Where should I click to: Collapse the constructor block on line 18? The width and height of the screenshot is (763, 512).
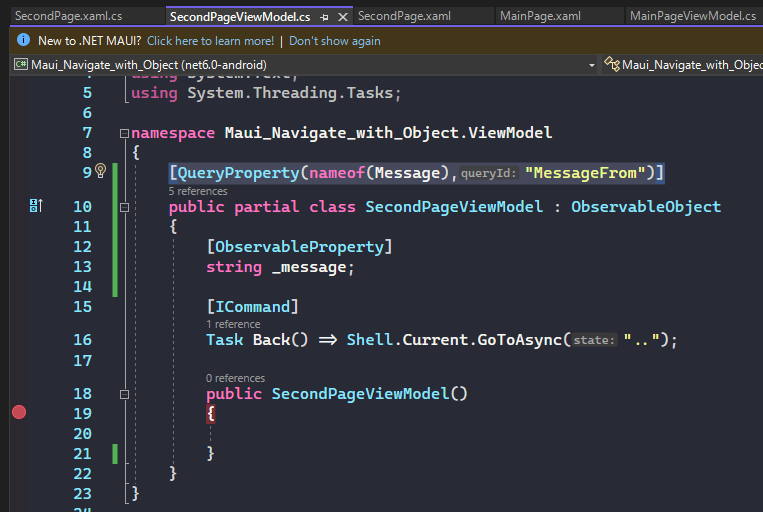point(124,394)
